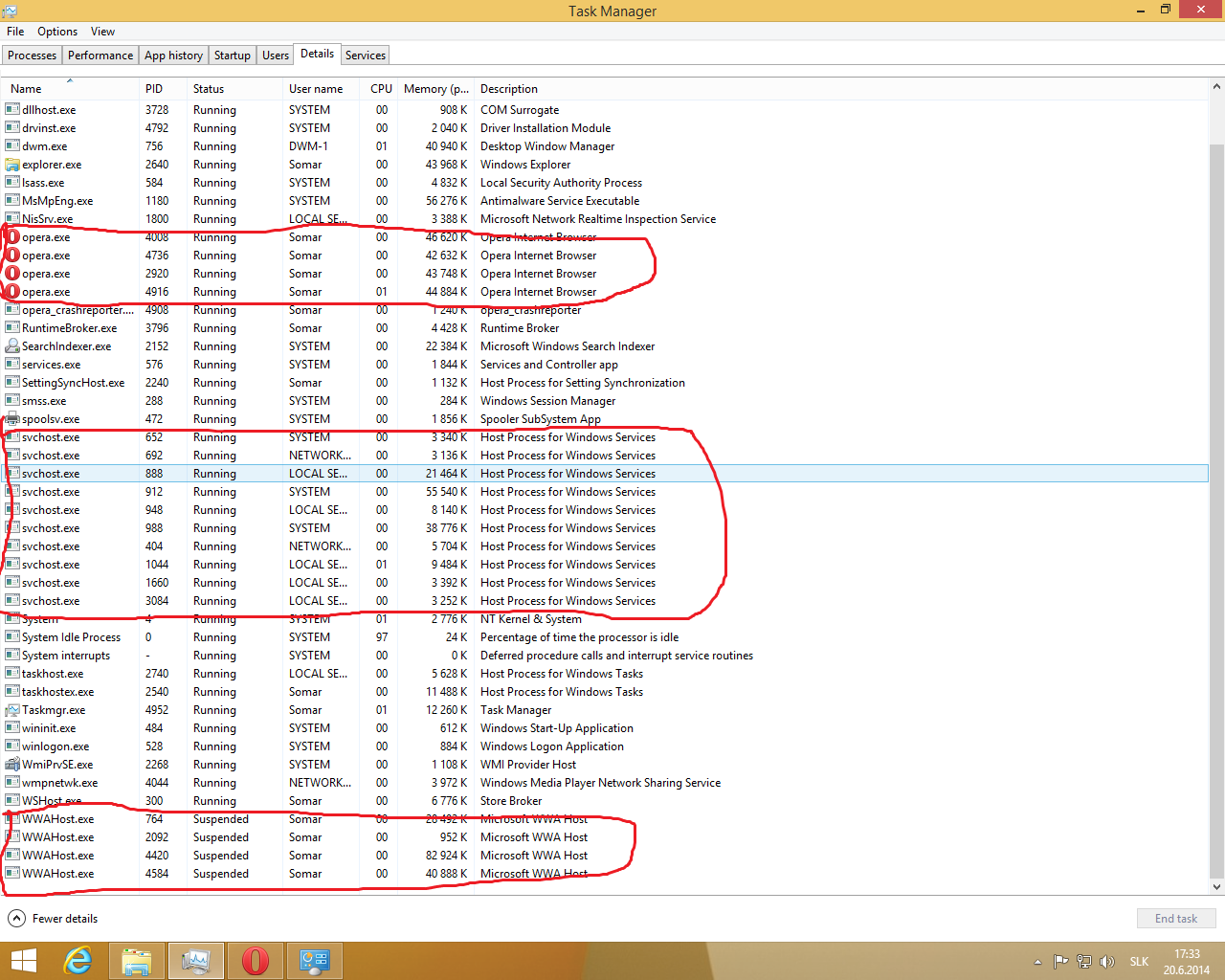Select the System Idle Process icon
Image resolution: width=1225 pixels, height=980 pixels.
coord(12,637)
